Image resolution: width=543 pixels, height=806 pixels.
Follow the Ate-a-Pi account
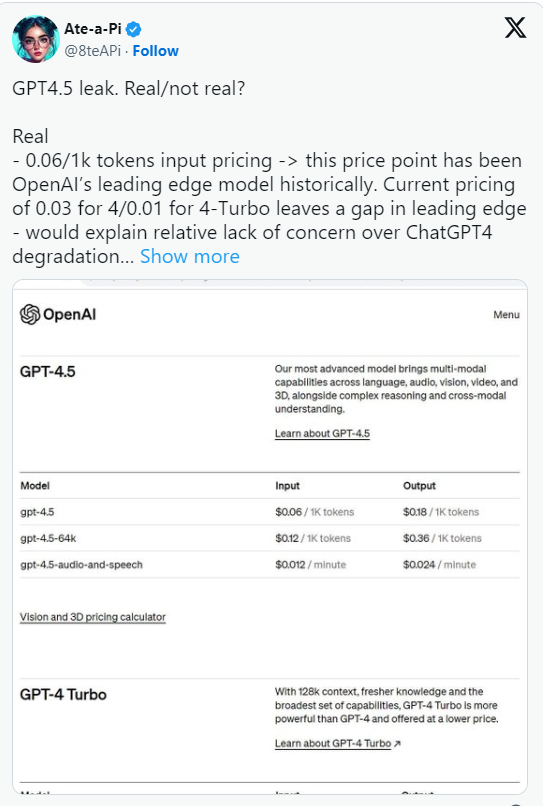pos(155,51)
